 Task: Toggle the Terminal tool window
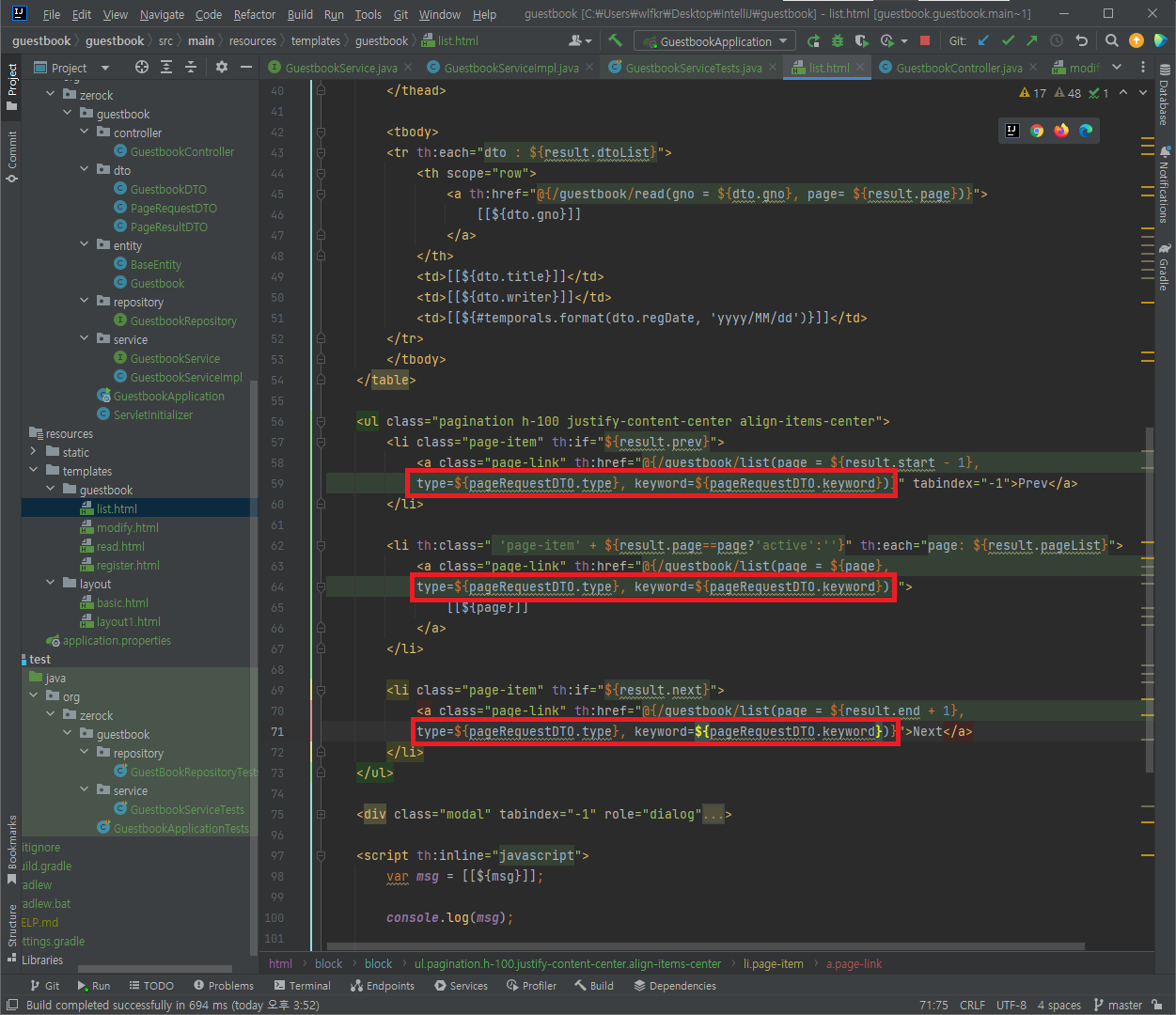click(302, 986)
